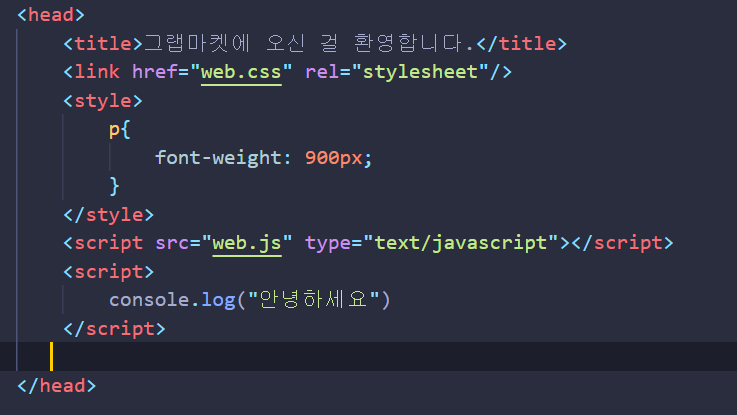Click the closing </script> tag below console.log

tap(114, 329)
